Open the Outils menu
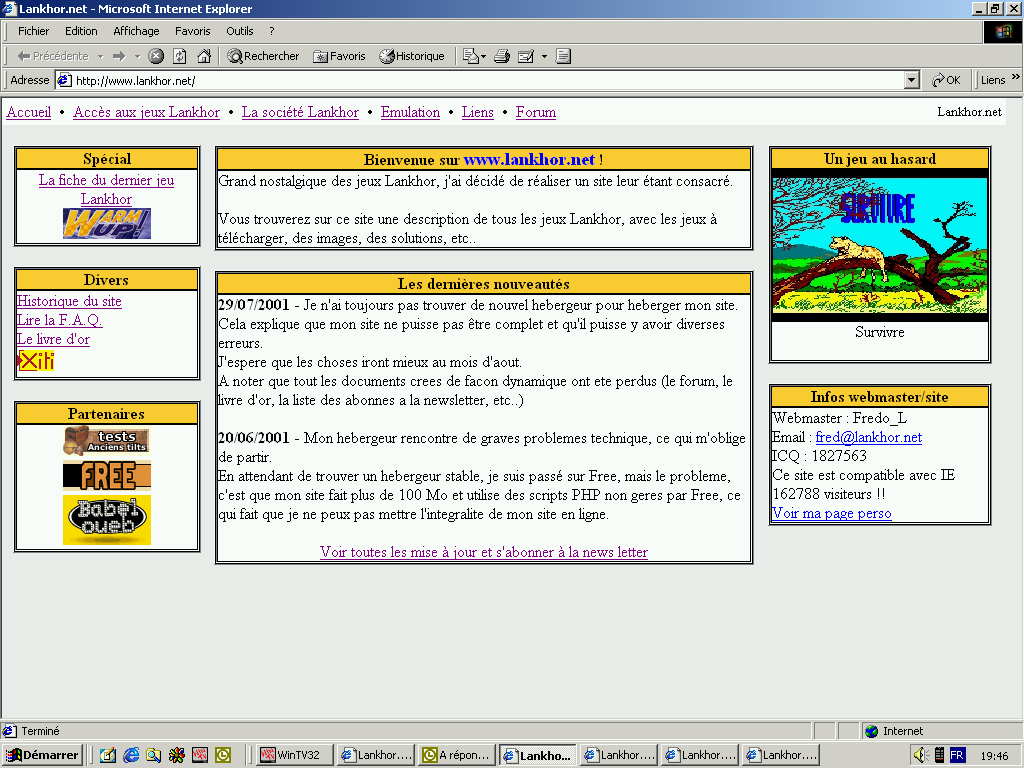Screen dimensions: 1024x768 (x=240, y=31)
